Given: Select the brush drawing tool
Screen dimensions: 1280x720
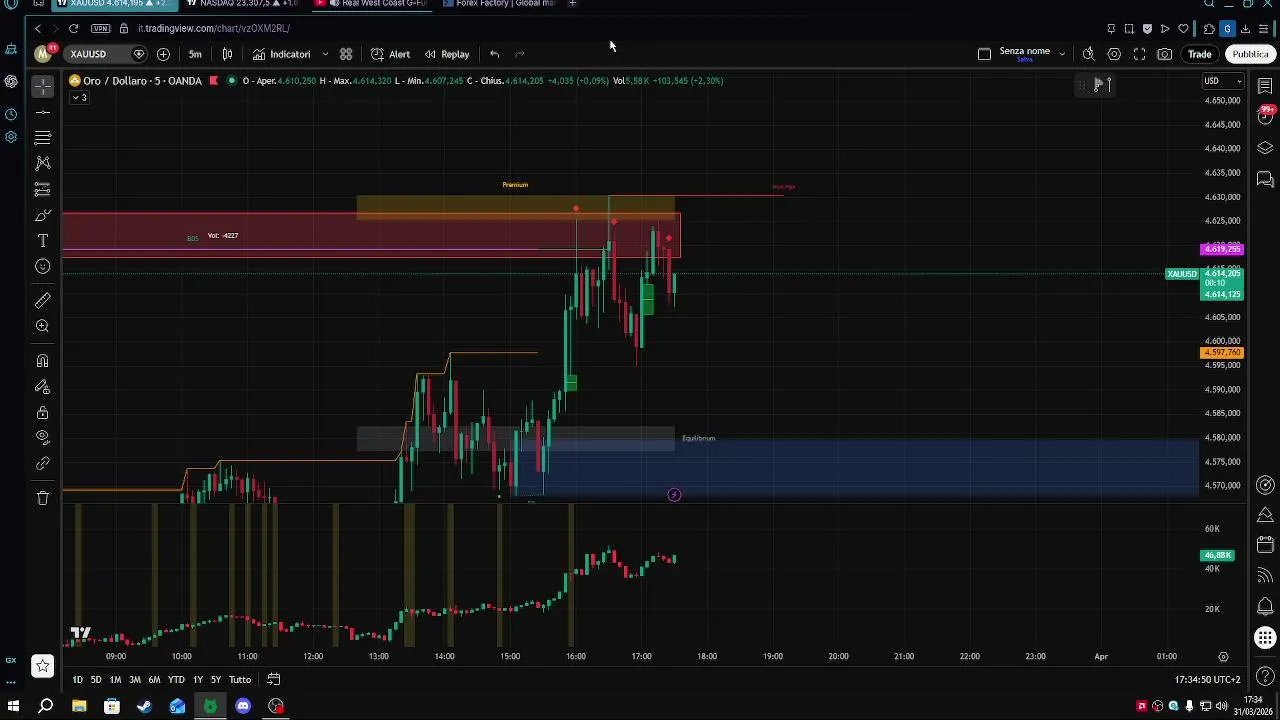Looking at the screenshot, I should point(42,215).
